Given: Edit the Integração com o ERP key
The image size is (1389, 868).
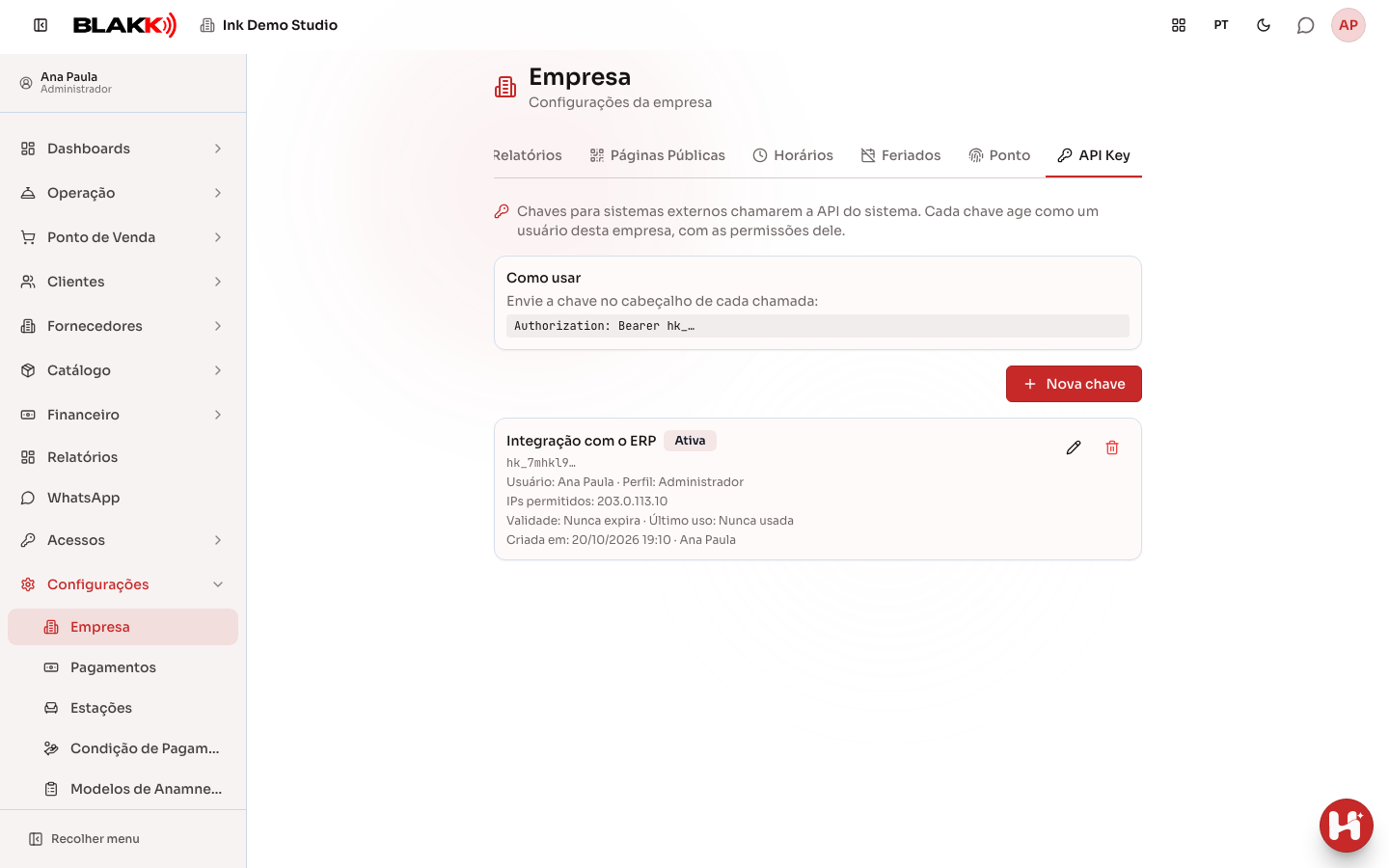Looking at the screenshot, I should click(1074, 448).
